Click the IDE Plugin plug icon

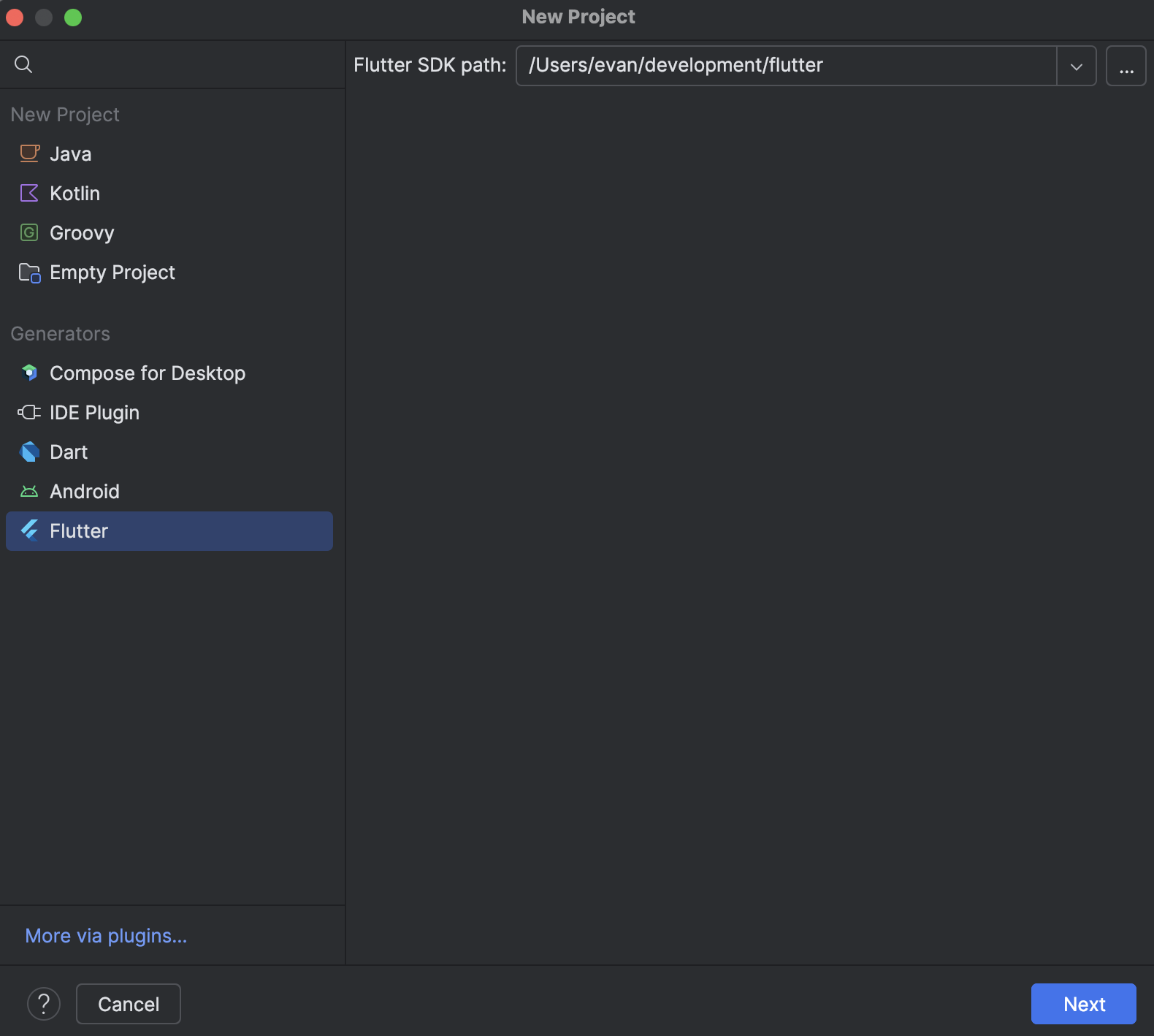pos(29,412)
